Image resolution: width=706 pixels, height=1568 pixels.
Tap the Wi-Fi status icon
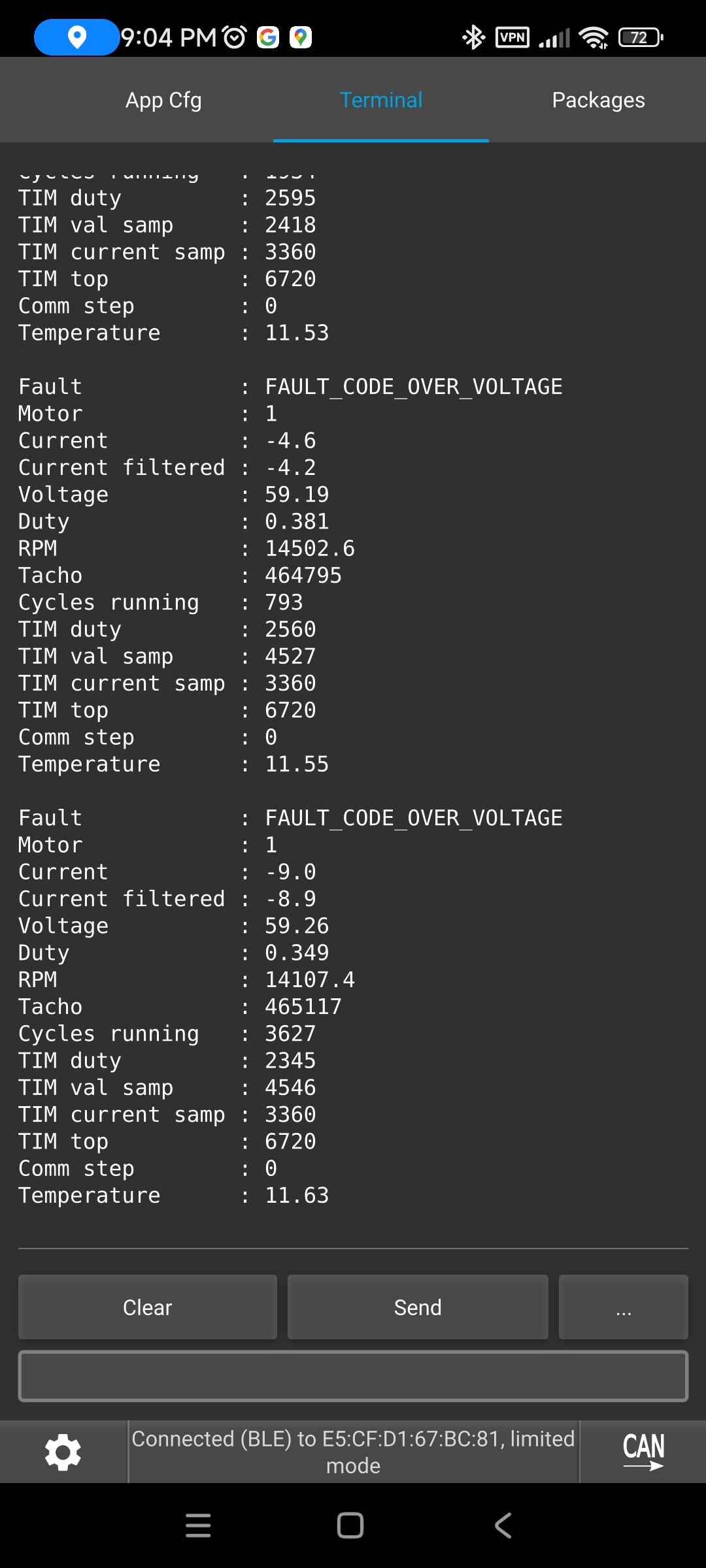(x=594, y=37)
